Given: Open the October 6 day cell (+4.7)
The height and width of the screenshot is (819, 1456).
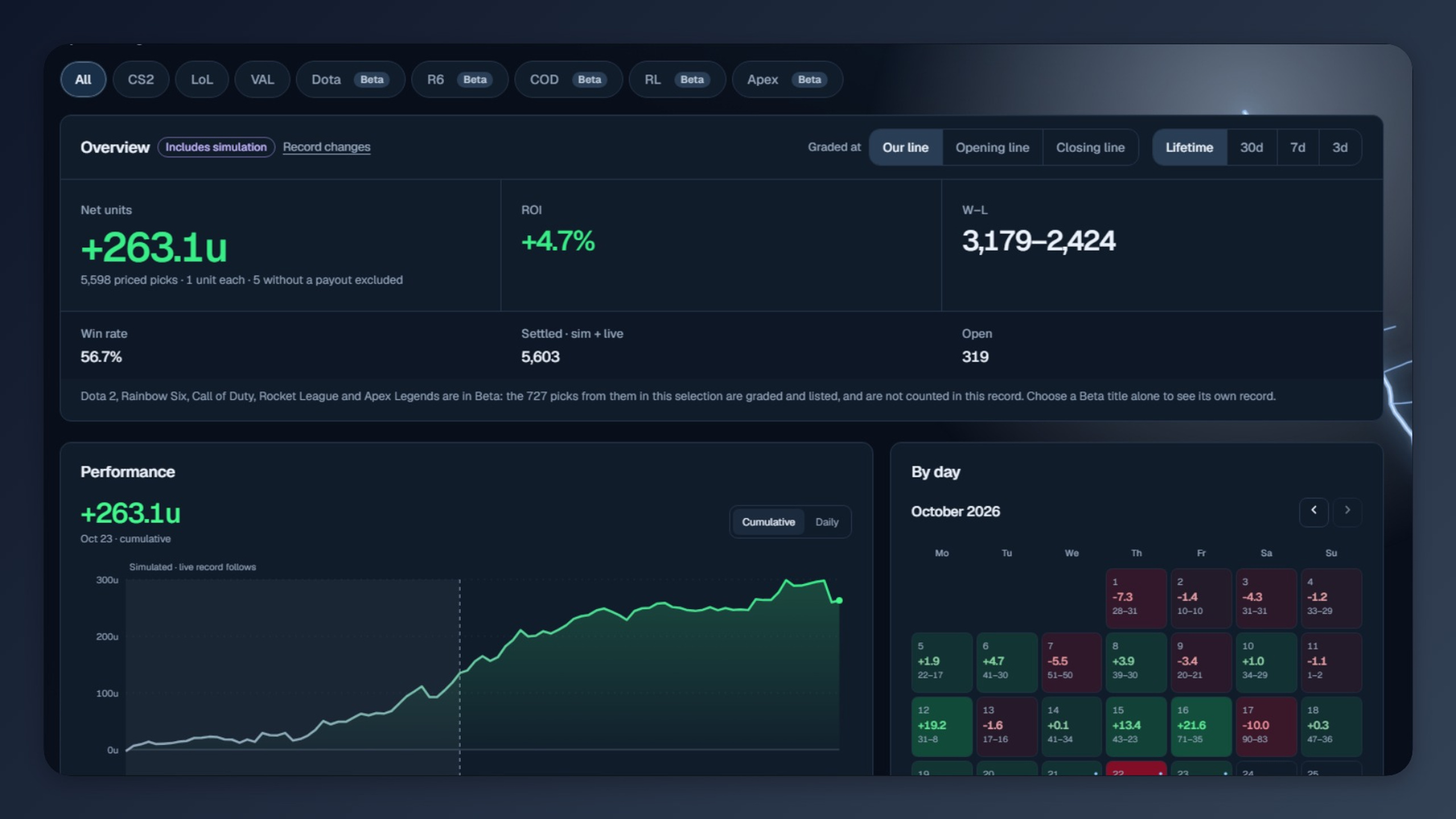Looking at the screenshot, I should pyautogui.click(x=1007, y=662).
